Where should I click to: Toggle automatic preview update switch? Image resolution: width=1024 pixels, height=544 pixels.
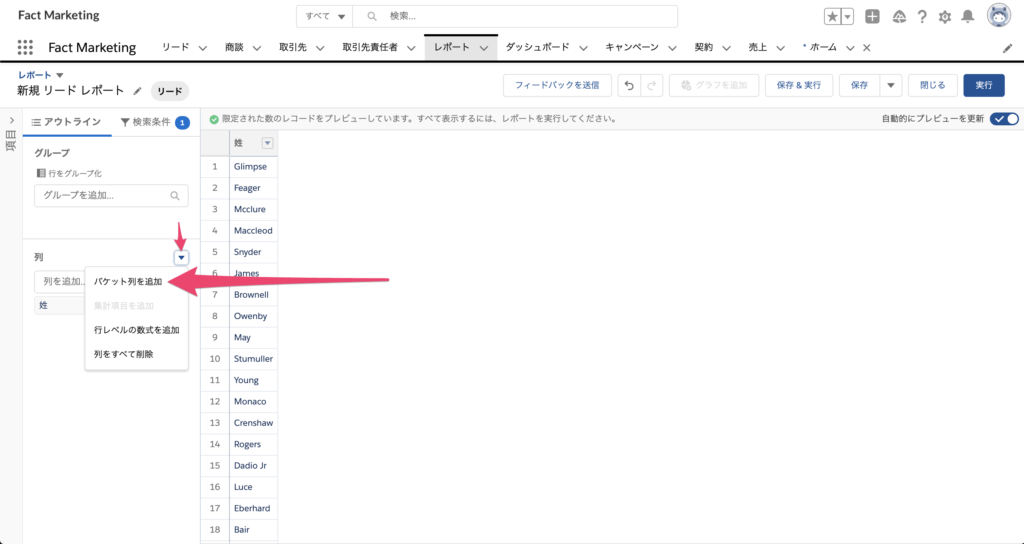(1004, 119)
